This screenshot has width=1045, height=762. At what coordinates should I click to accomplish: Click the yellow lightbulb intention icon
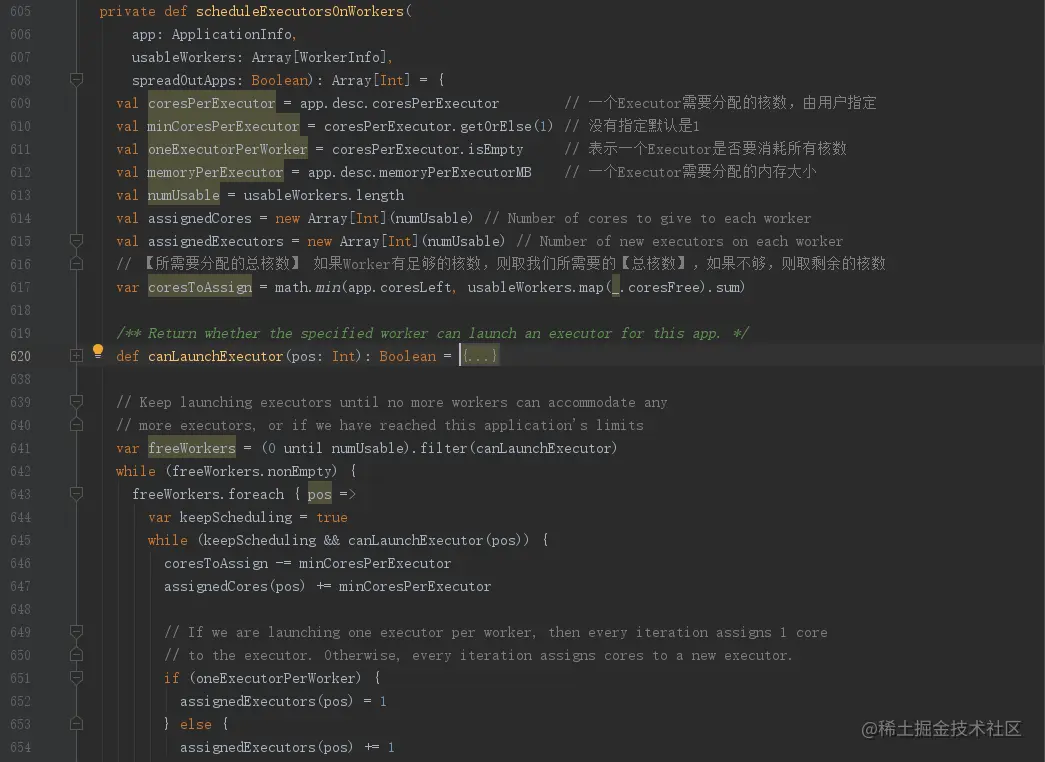pyautogui.click(x=98, y=351)
